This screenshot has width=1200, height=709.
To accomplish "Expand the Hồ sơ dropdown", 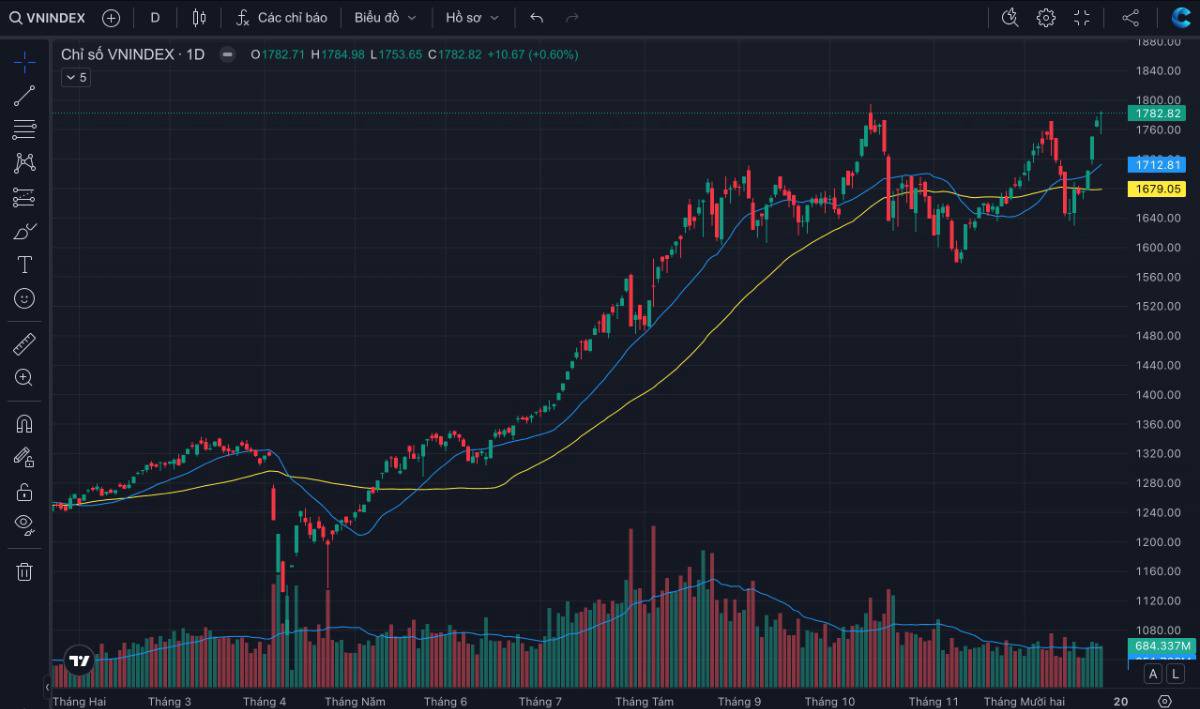I will pyautogui.click(x=473, y=17).
